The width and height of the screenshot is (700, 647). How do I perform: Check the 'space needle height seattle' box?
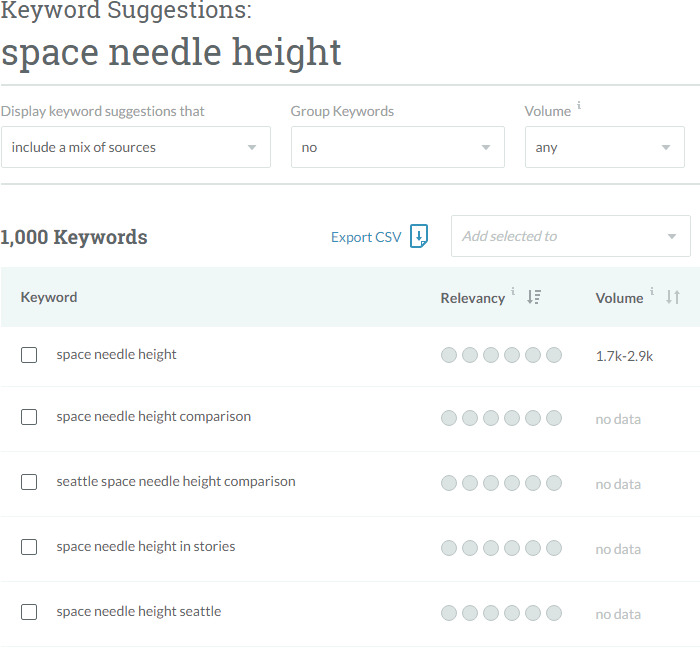point(29,612)
